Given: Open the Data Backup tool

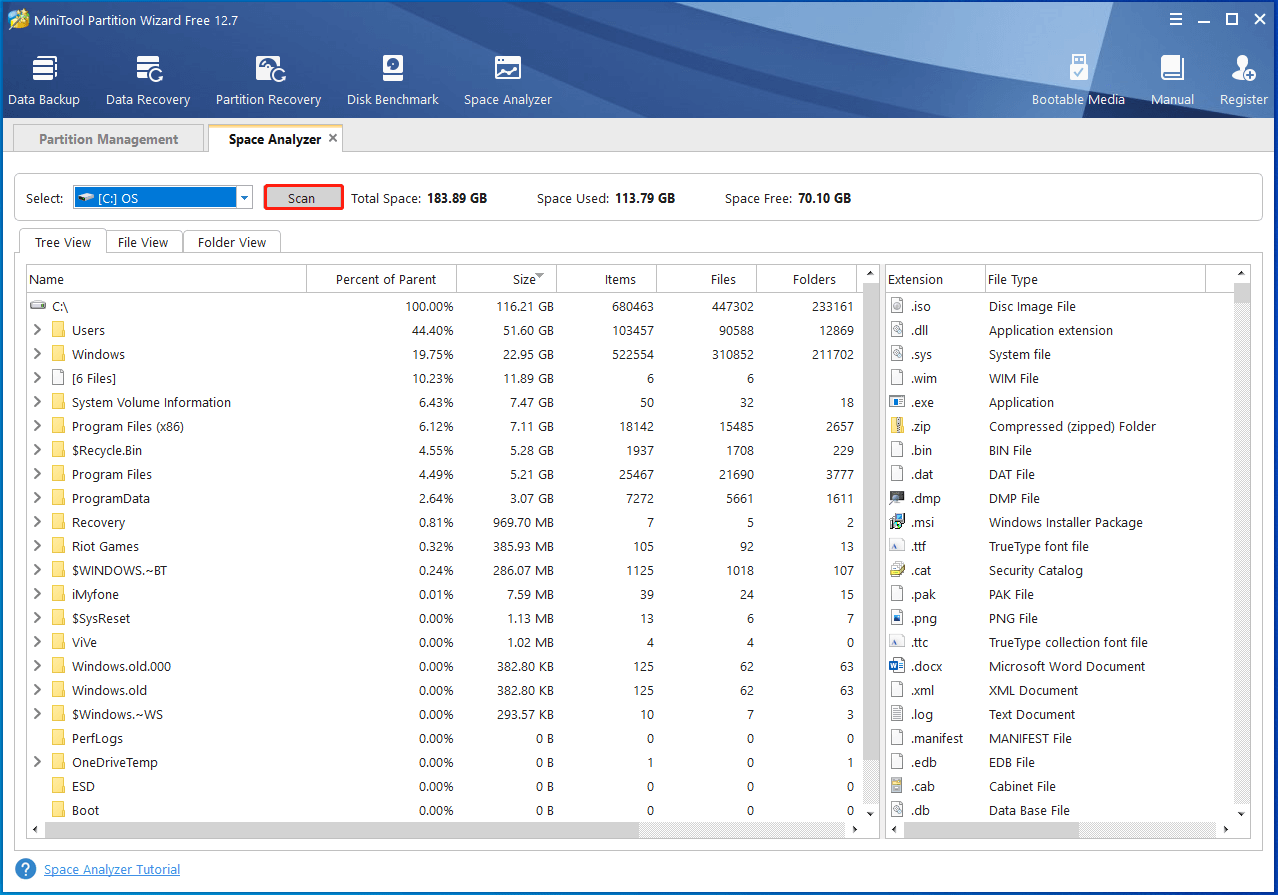Looking at the screenshot, I should (44, 80).
